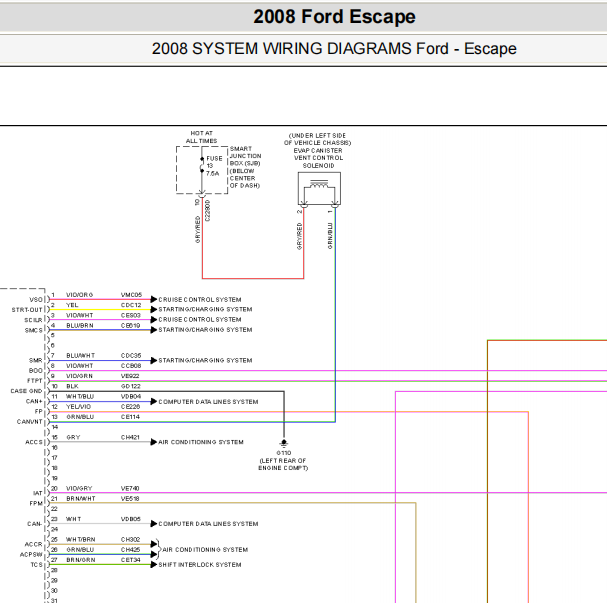The width and height of the screenshot is (607, 603).
Task: Click the CANVNT pin label
Action: 29,422
